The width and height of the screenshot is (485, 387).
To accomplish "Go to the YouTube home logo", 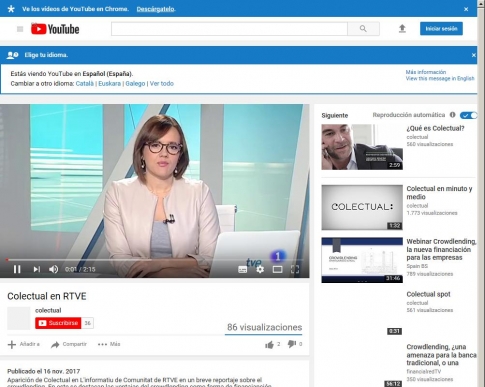I will click(55, 29).
